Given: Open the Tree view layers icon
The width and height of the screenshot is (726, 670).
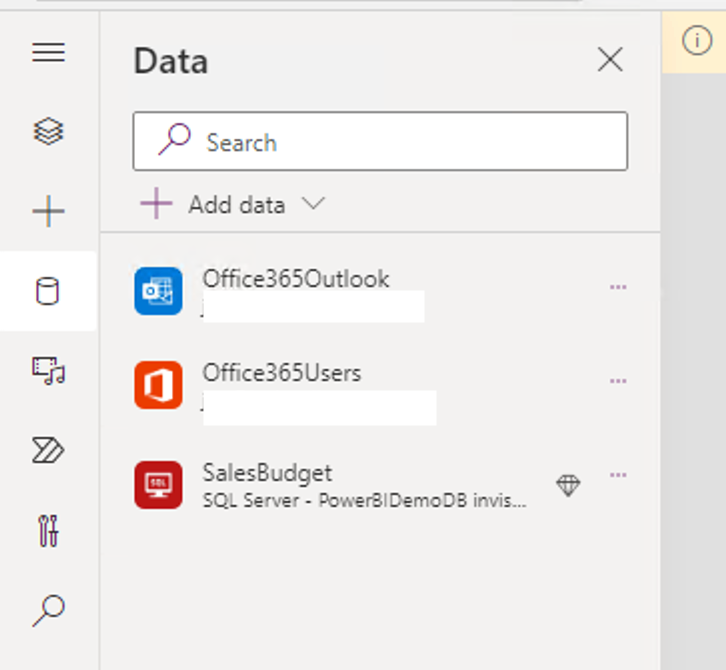Looking at the screenshot, I should [x=48, y=131].
